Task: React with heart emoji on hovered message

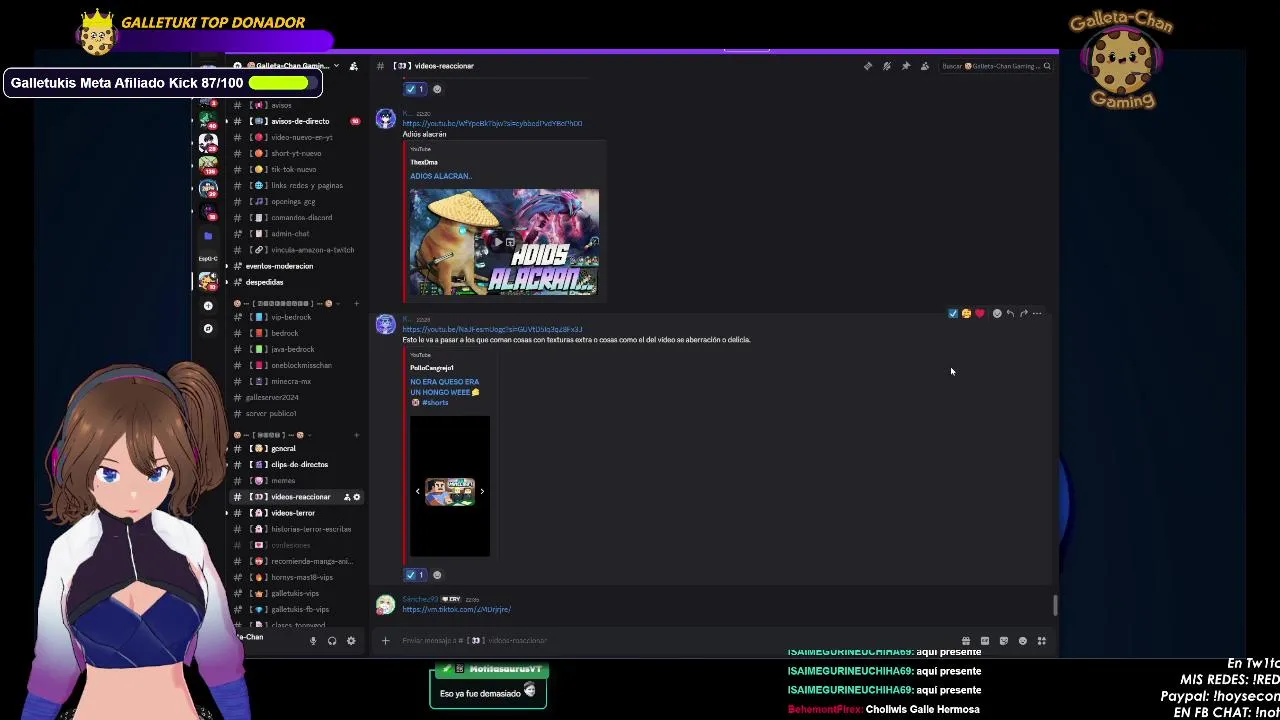Action: [979, 313]
